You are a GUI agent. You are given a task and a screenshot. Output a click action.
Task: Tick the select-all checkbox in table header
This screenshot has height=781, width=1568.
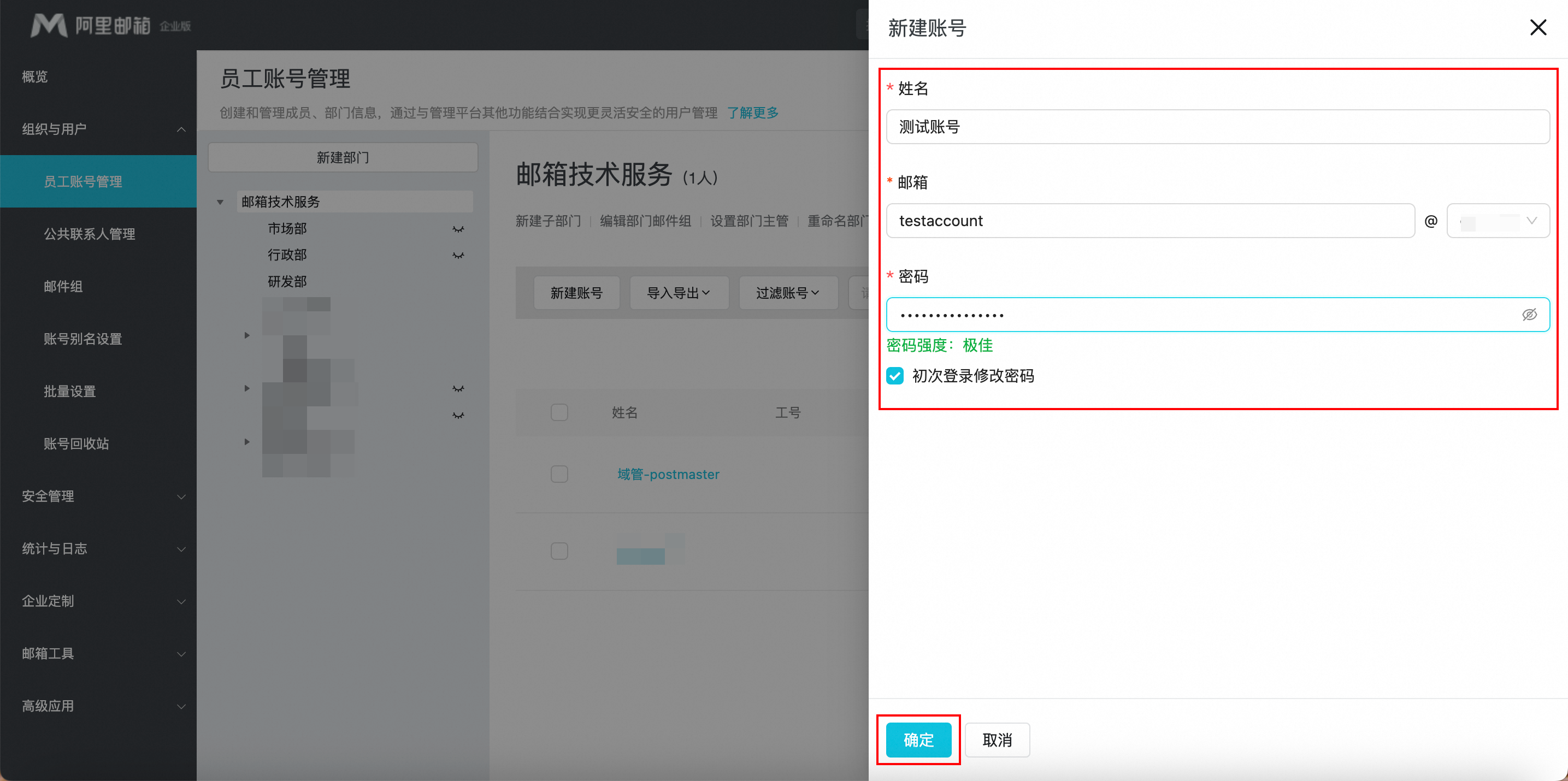559,412
